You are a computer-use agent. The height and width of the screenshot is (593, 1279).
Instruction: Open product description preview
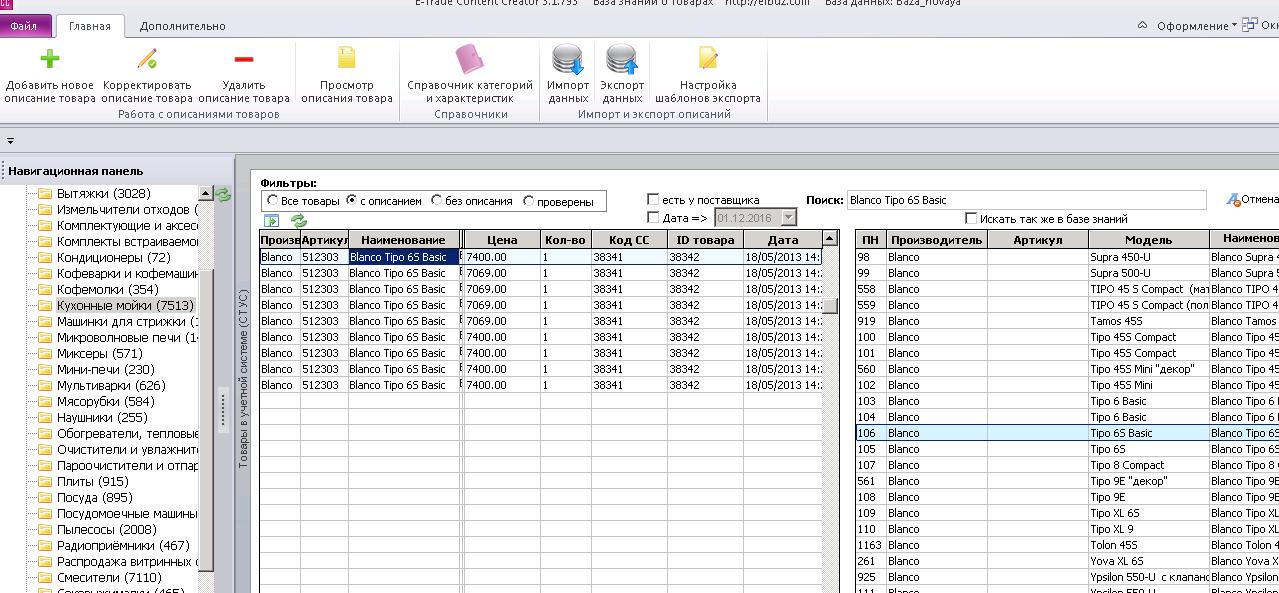coord(347,75)
